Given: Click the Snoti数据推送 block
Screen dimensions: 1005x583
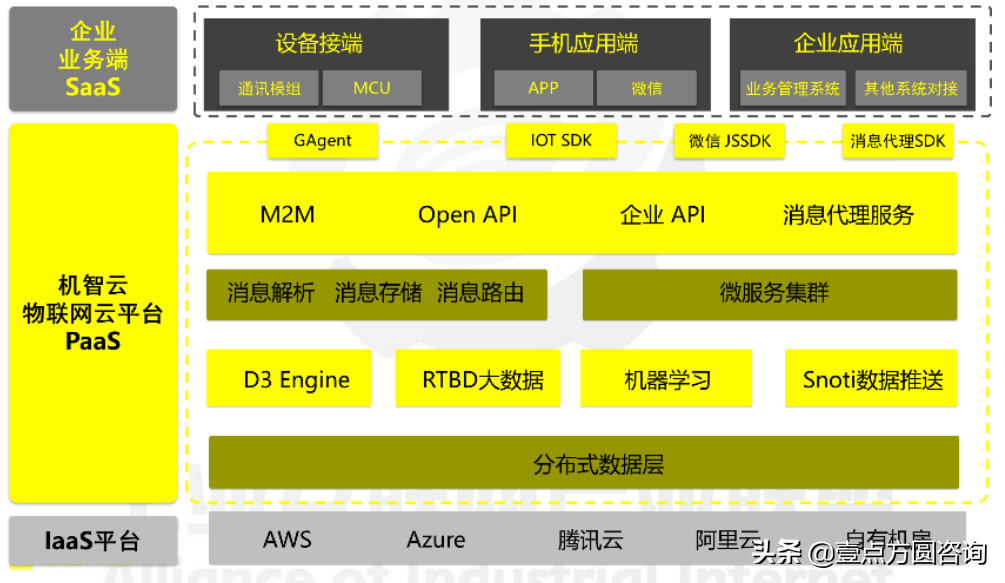Looking at the screenshot, I should pyautogui.click(x=871, y=379).
